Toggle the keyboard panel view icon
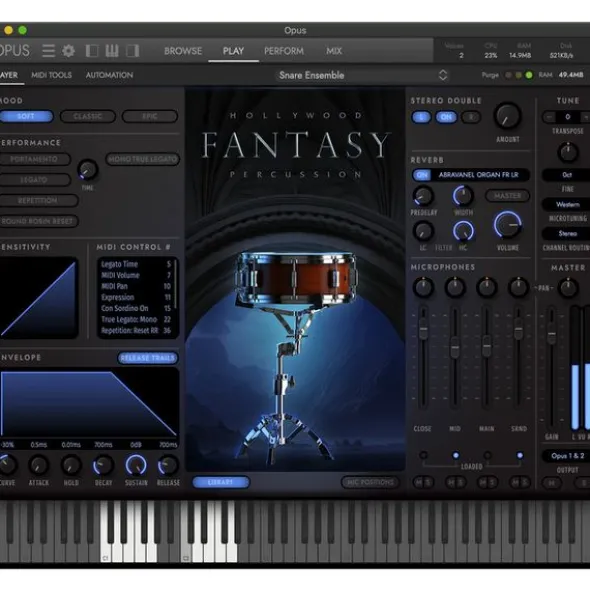Viewport: 590px width, 591px height. (112, 51)
